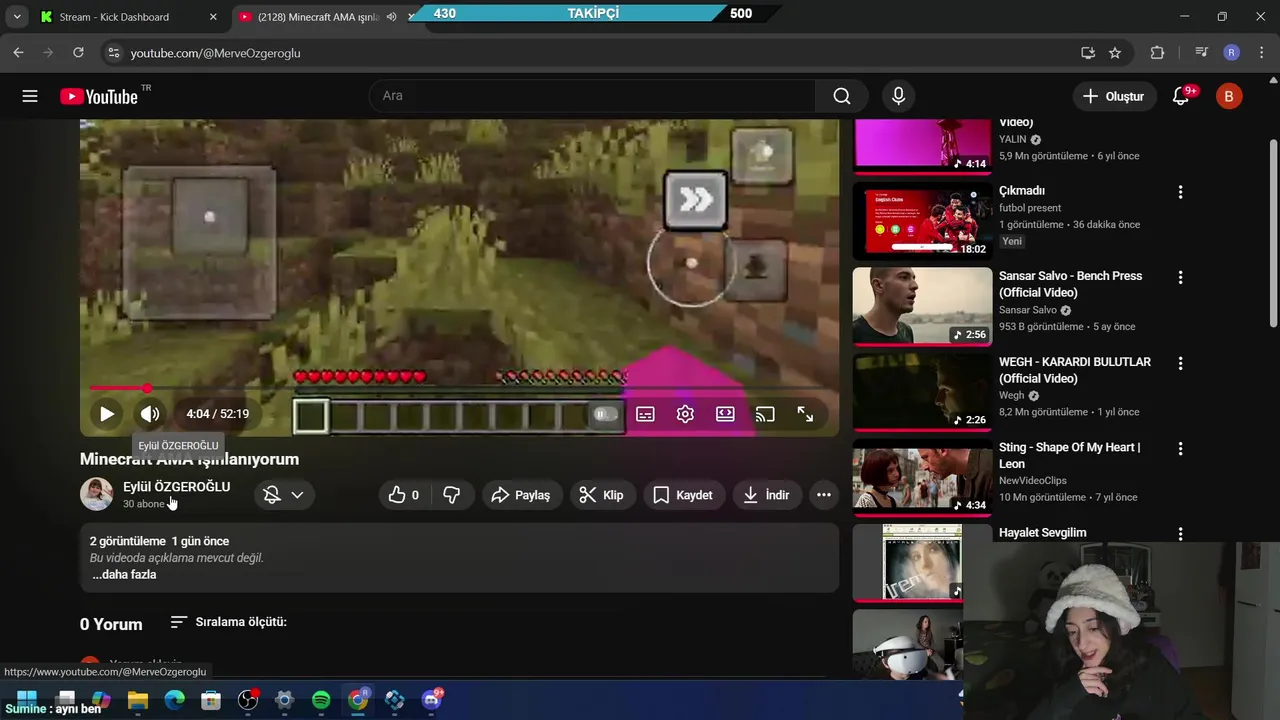
Task: Open options for WEGH KARARDI BULUTLAR
Action: (1180, 363)
